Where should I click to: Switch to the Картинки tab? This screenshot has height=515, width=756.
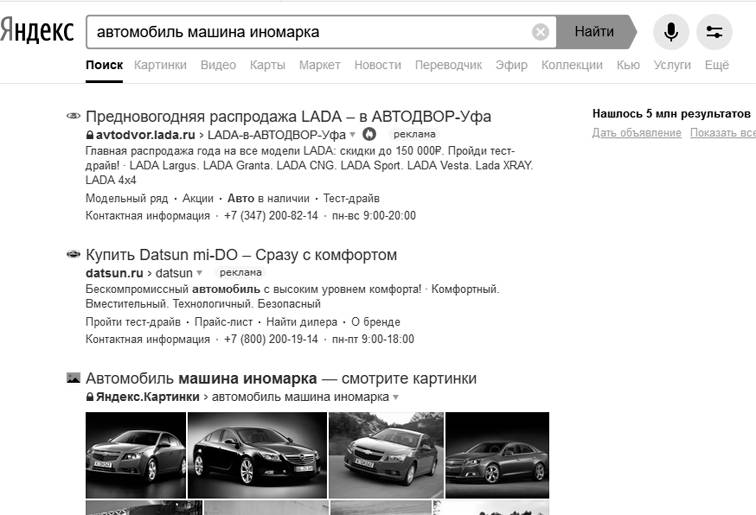(x=159, y=65)
